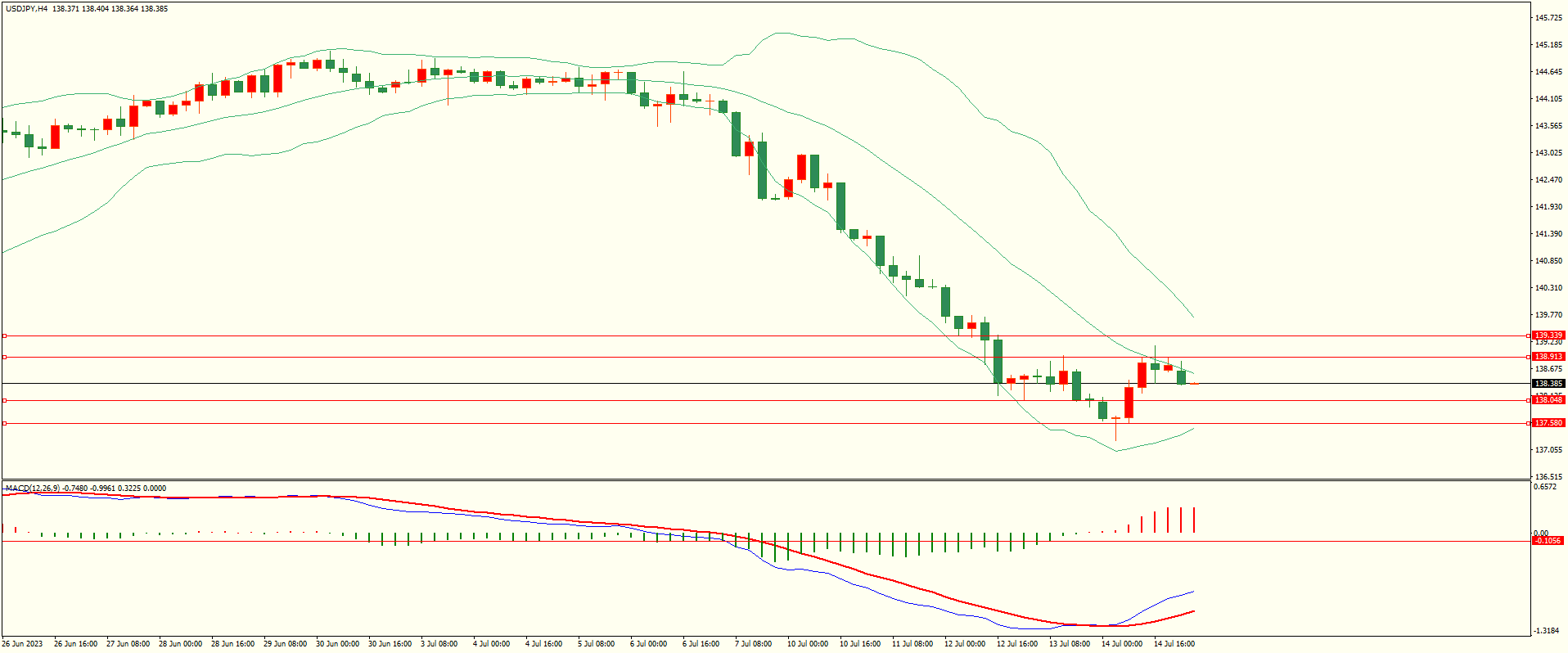Click the 10 Jul 00:00 time label
1568x653 pixels.
pyautogui.click(x=808, y=644)
